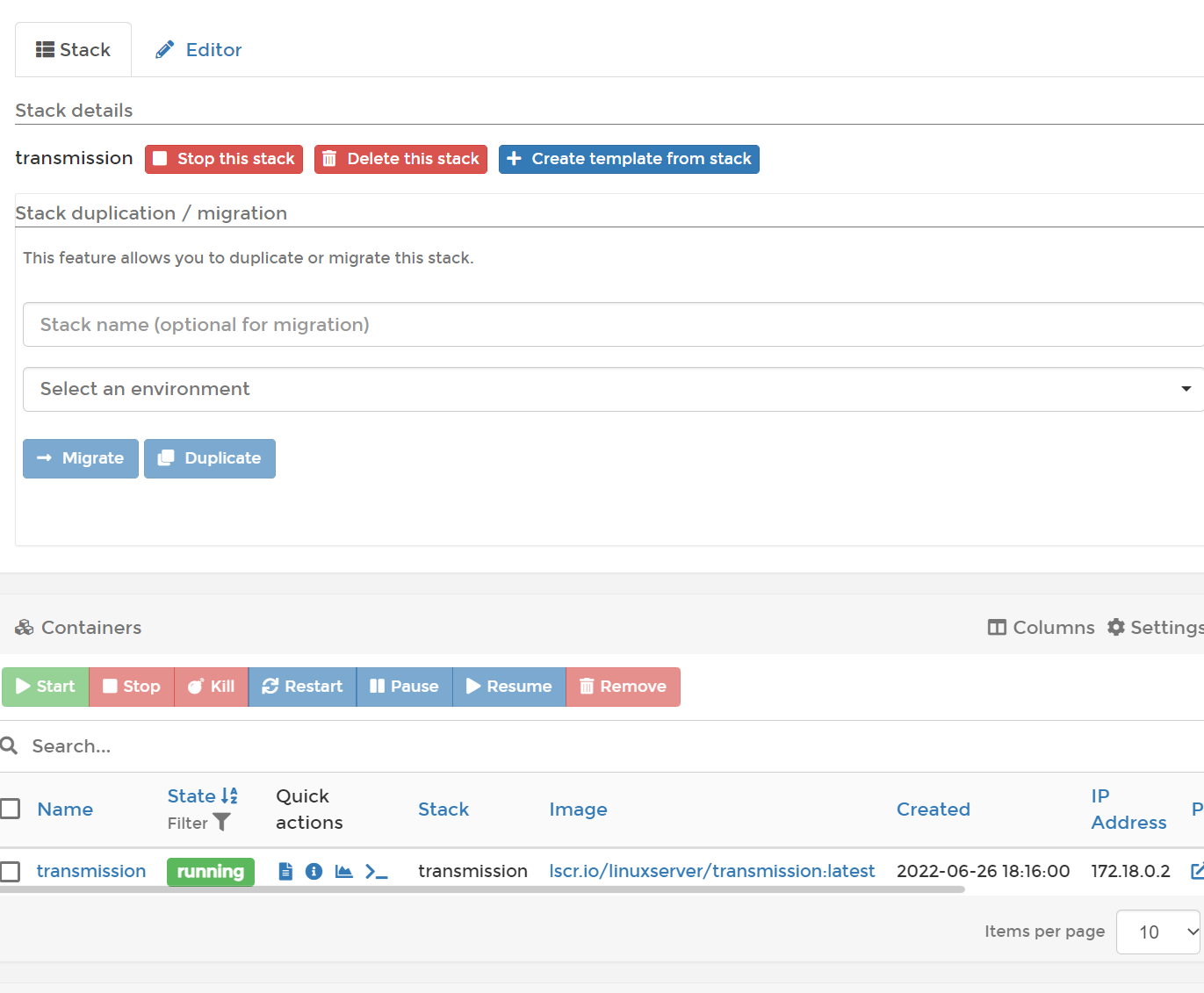Focus the Stack name input field

[x=613, y=325]
